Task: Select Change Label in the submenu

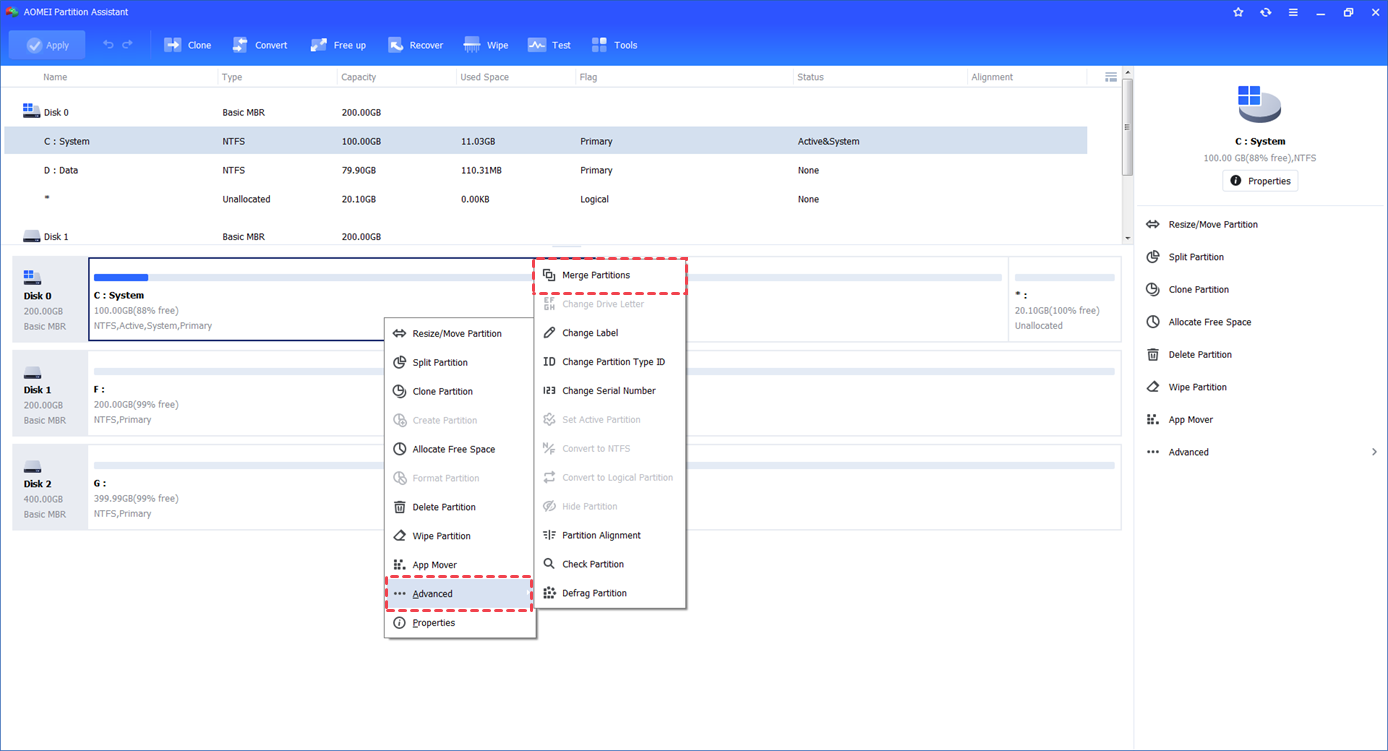Action: [x=610, y=333]
